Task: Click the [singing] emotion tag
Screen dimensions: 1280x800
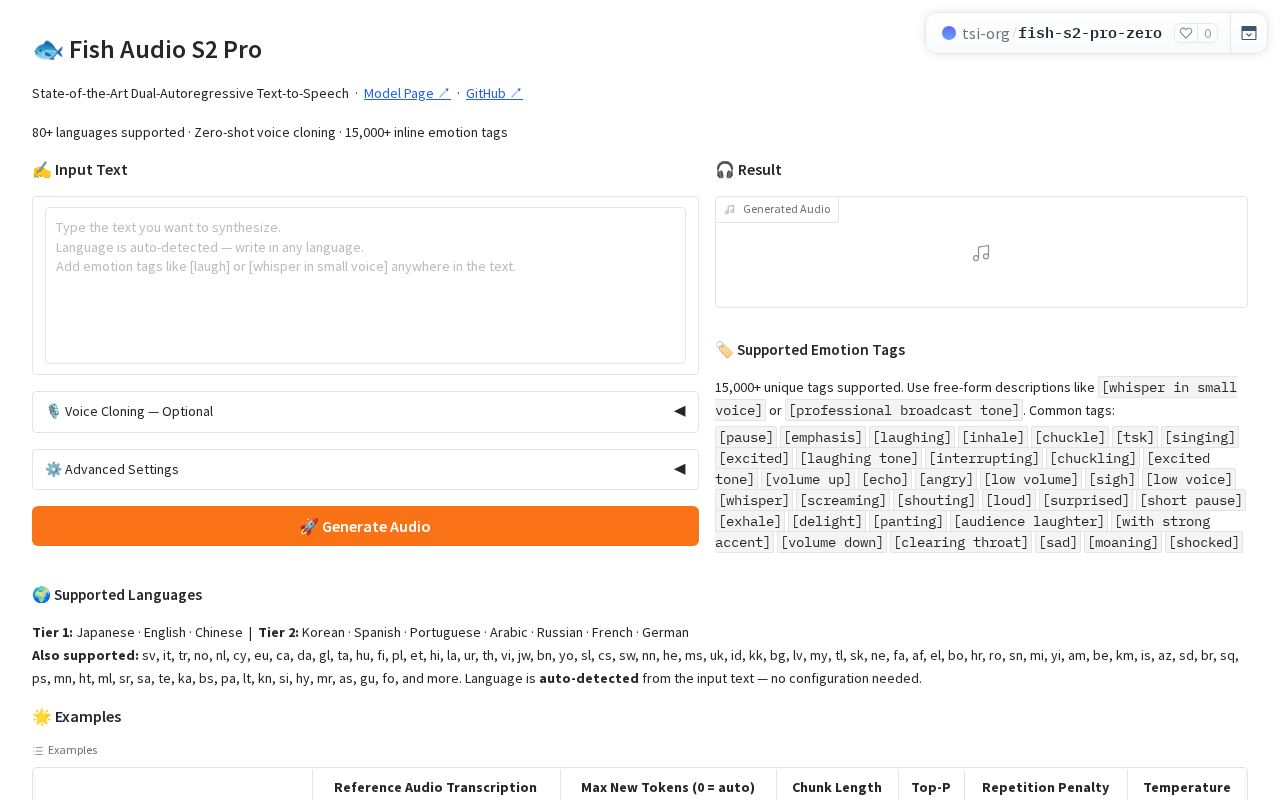Action: (x=1200, y=437)
